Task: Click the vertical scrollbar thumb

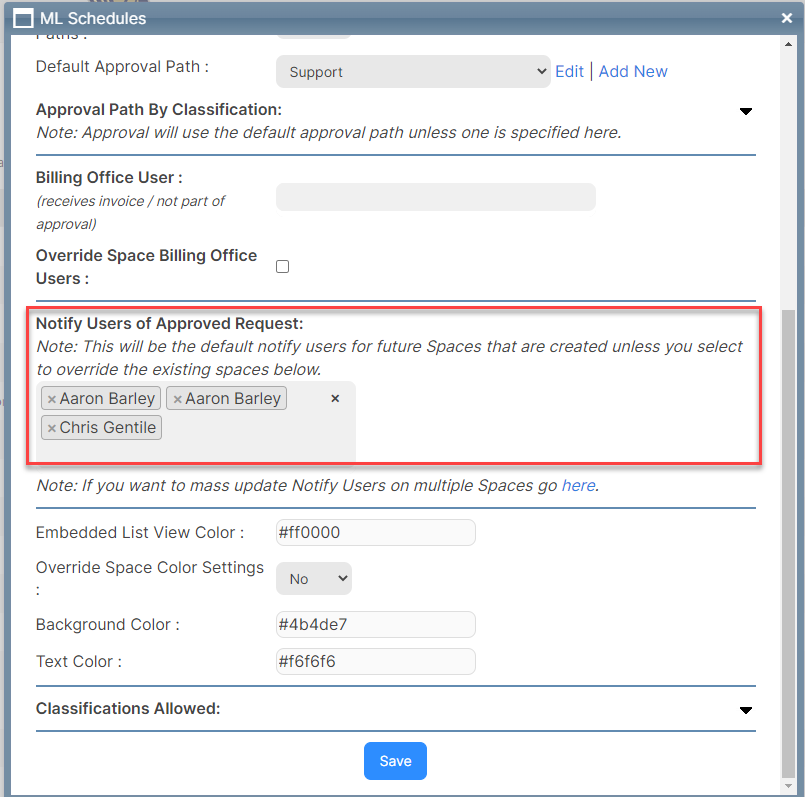Action: [x=788, y=544]
